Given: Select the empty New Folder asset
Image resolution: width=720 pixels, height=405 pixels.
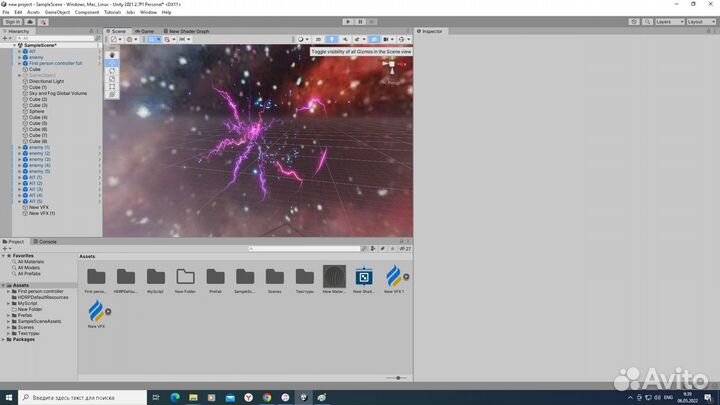Looking at the screenshot, I should 186,276.
